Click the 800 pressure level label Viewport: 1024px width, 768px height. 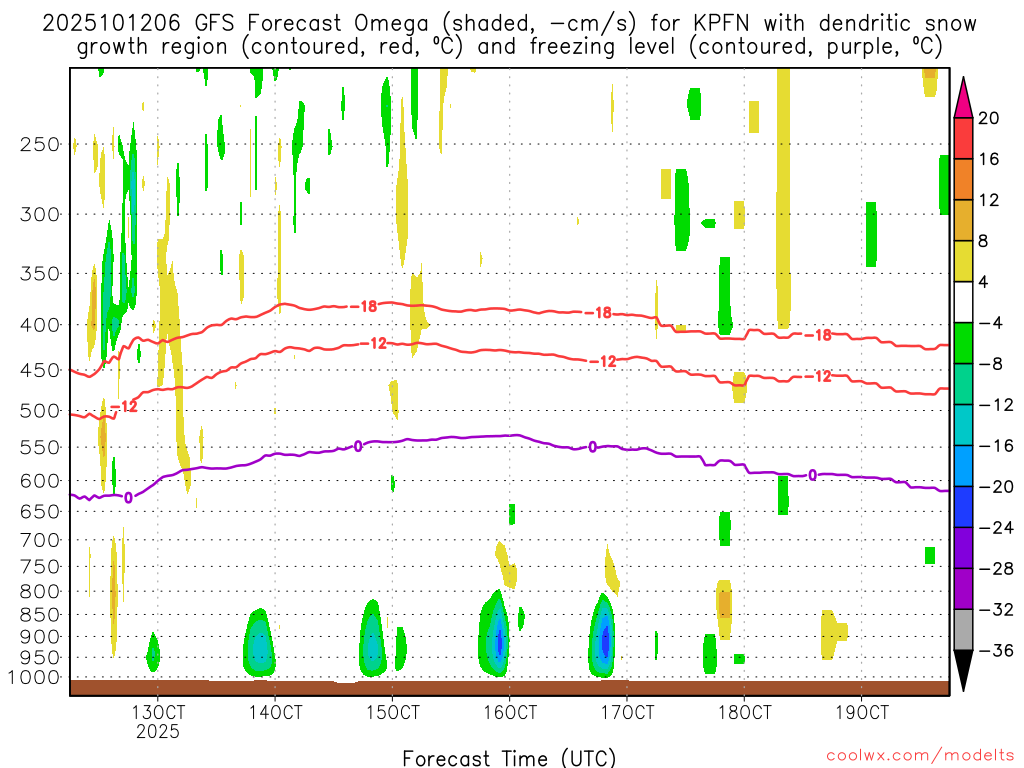tap(40, 592)
